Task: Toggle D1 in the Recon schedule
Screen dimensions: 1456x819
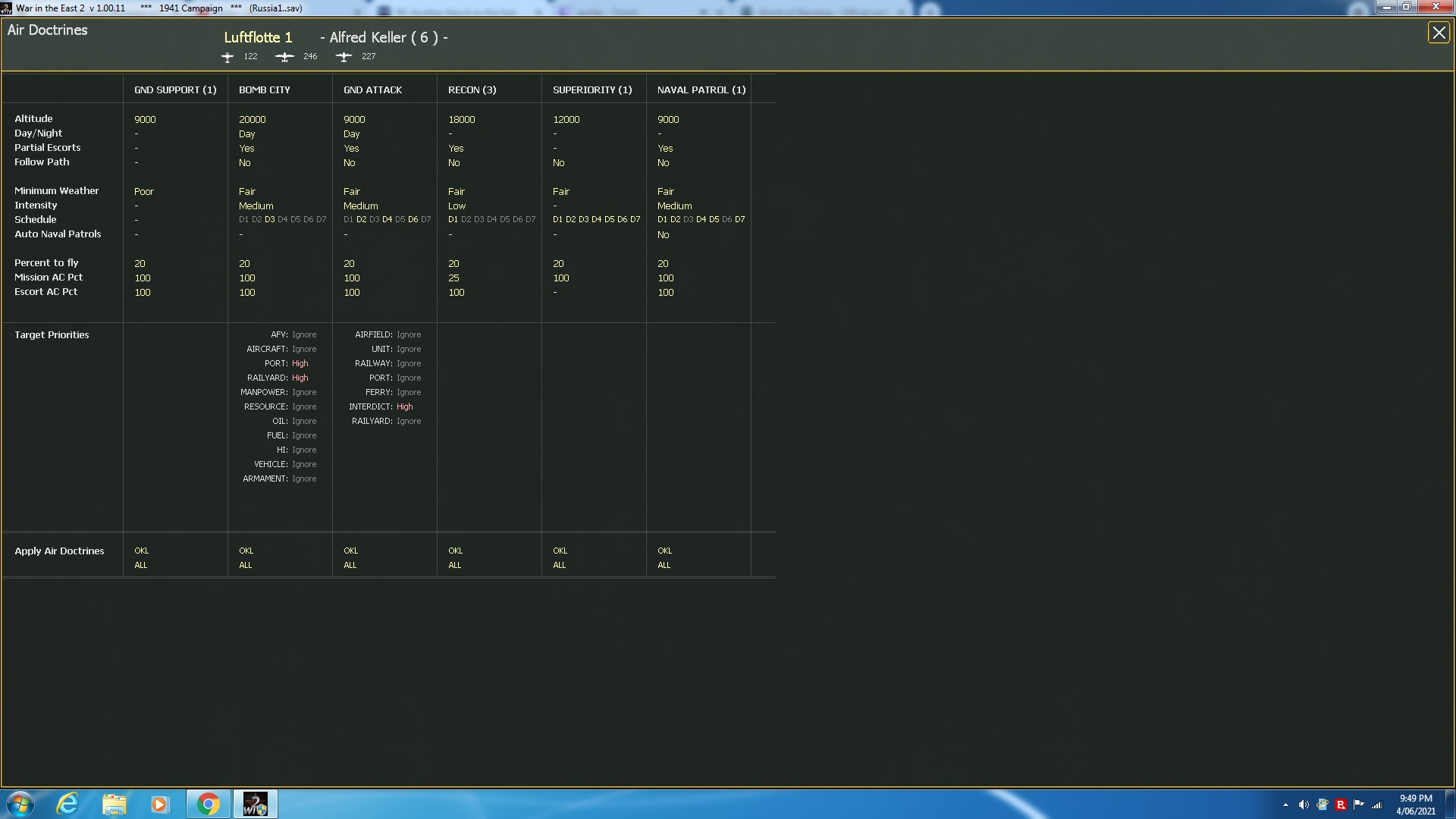Action: tap(453, 220)
